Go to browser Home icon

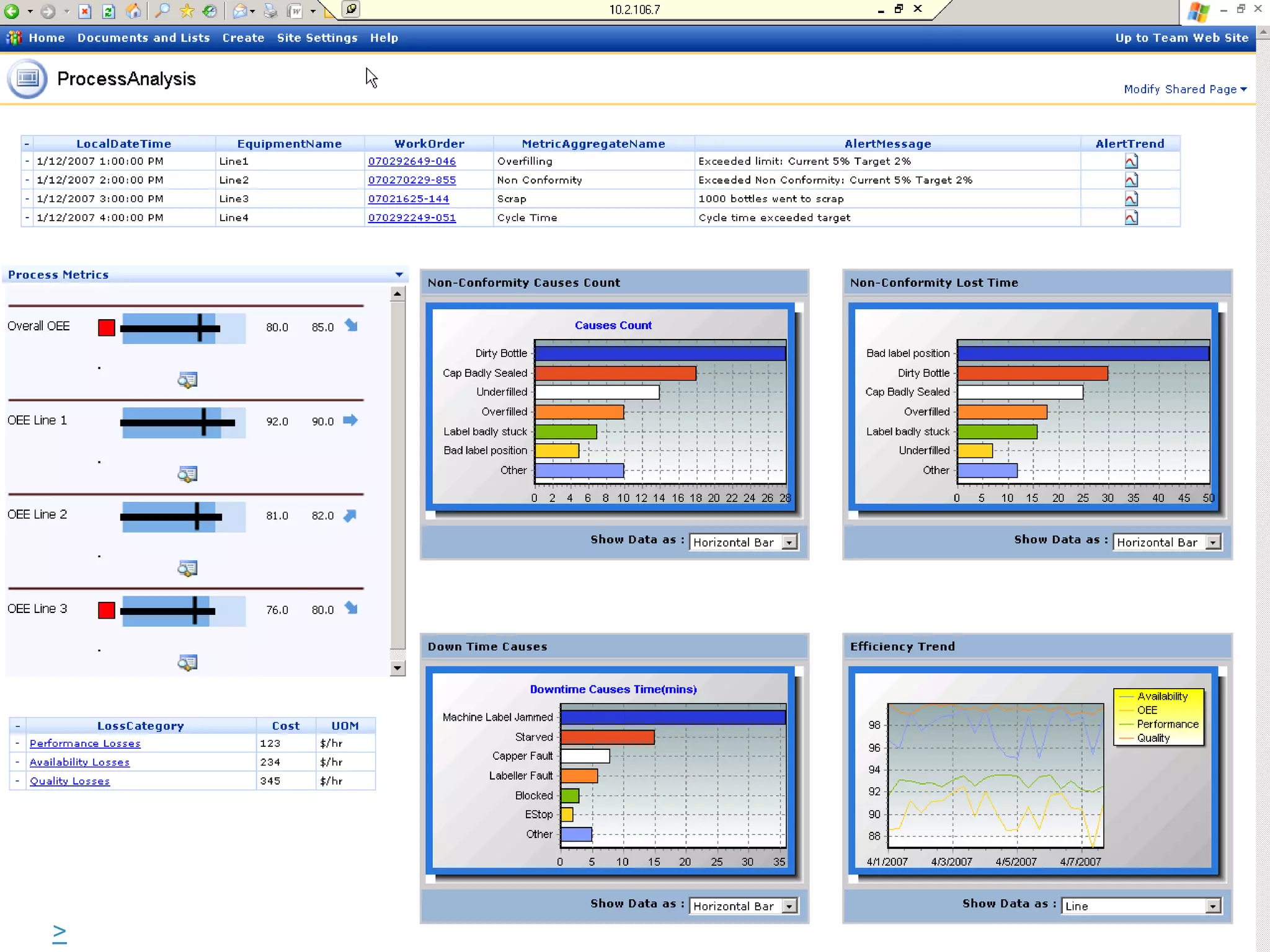click(133, 11)
